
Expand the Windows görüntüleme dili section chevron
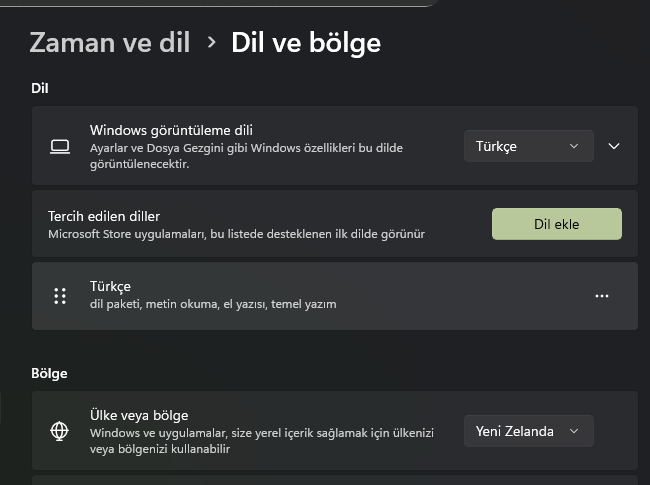coord(614,146)
